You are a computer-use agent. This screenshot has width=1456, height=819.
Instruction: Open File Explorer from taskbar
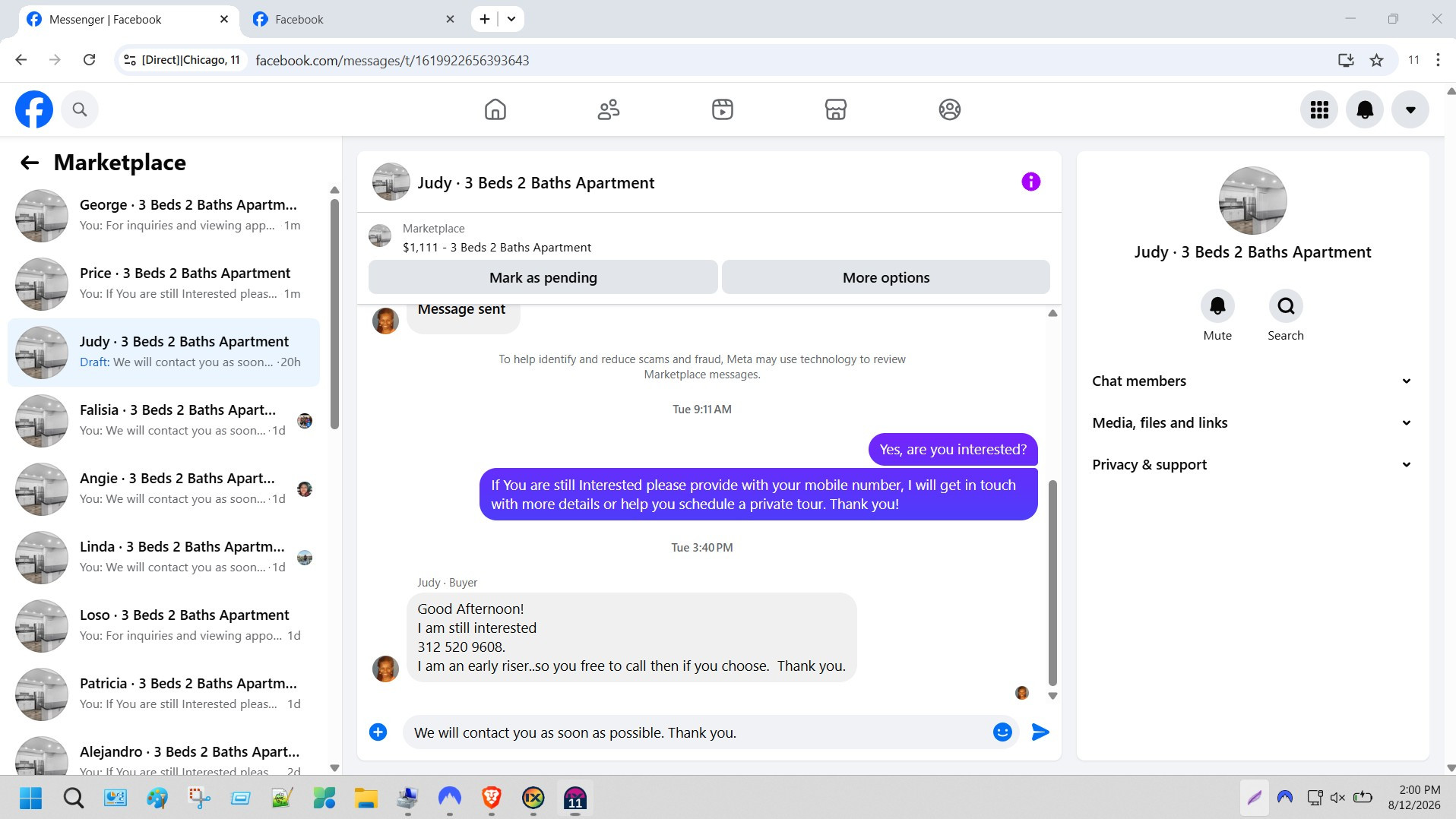coord(366,798)
